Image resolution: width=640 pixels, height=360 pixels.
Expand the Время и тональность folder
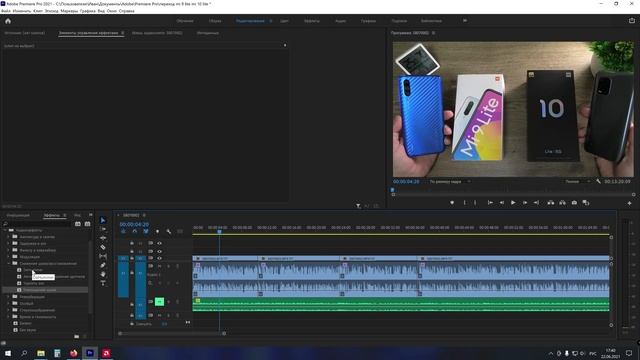(8, 317)
